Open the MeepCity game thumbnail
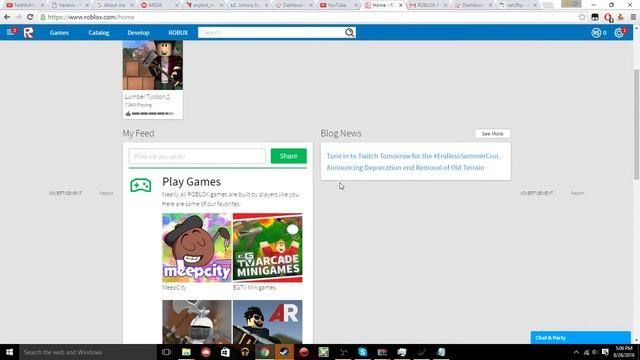640x360 pixels. [197, 248]
